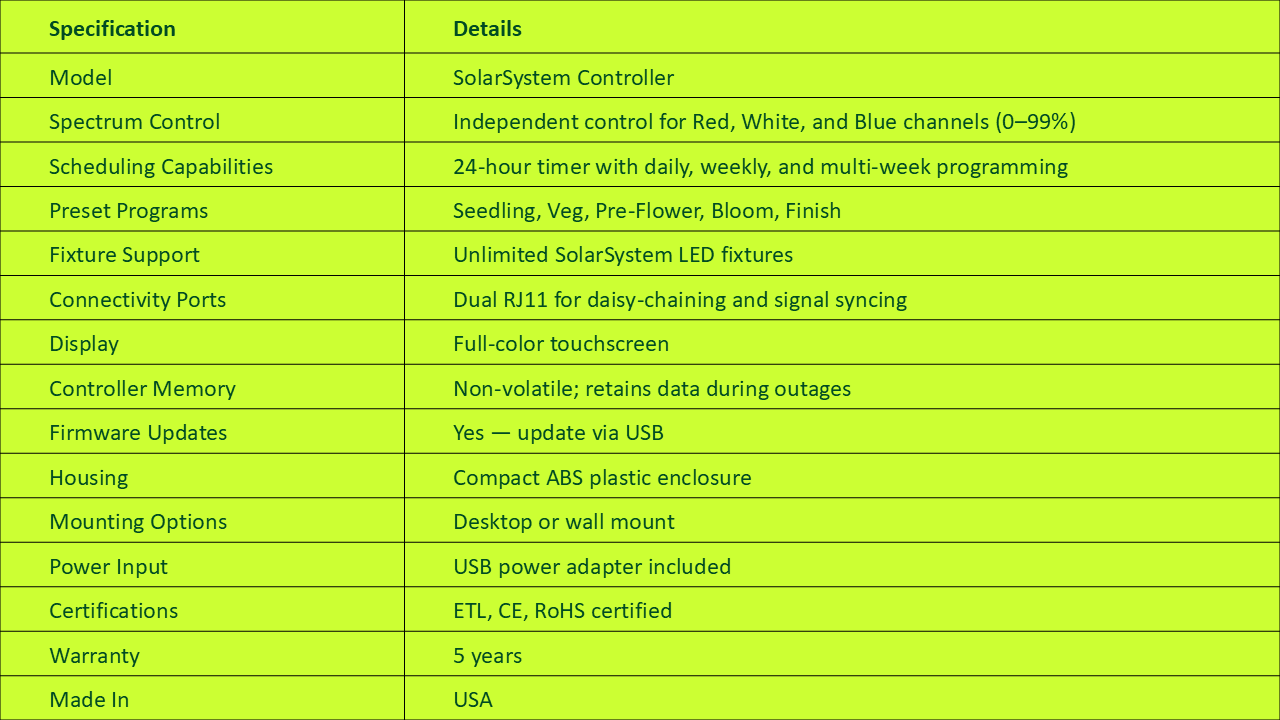The image size is (1280, 720).
Task: Select the Spectrum Control label cell
Action: coord(134,122)
